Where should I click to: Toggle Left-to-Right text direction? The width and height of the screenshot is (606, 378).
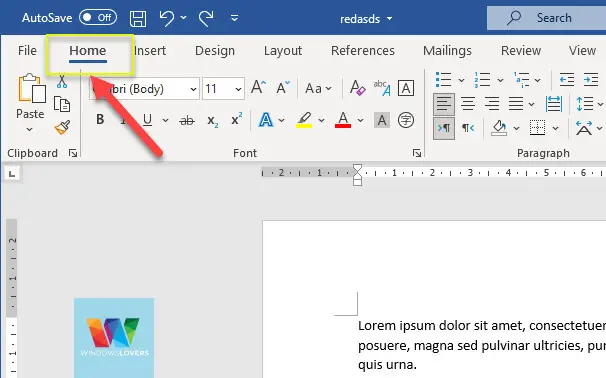(444, 128)
